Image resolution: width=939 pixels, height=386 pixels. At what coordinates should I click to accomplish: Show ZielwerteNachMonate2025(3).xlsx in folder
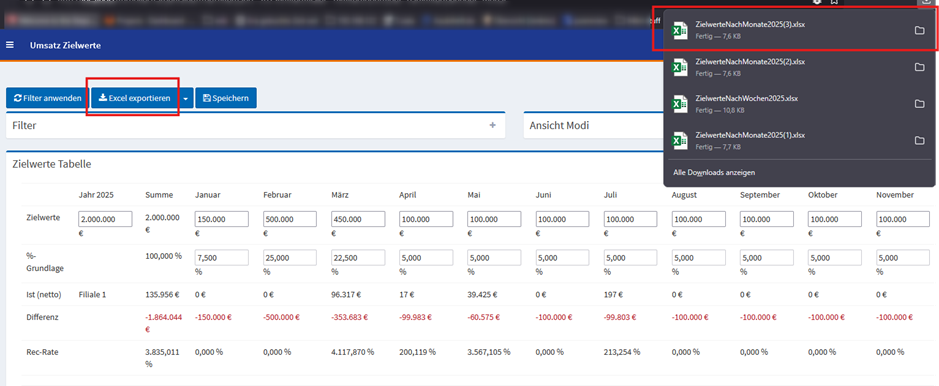tap(919, 31)
